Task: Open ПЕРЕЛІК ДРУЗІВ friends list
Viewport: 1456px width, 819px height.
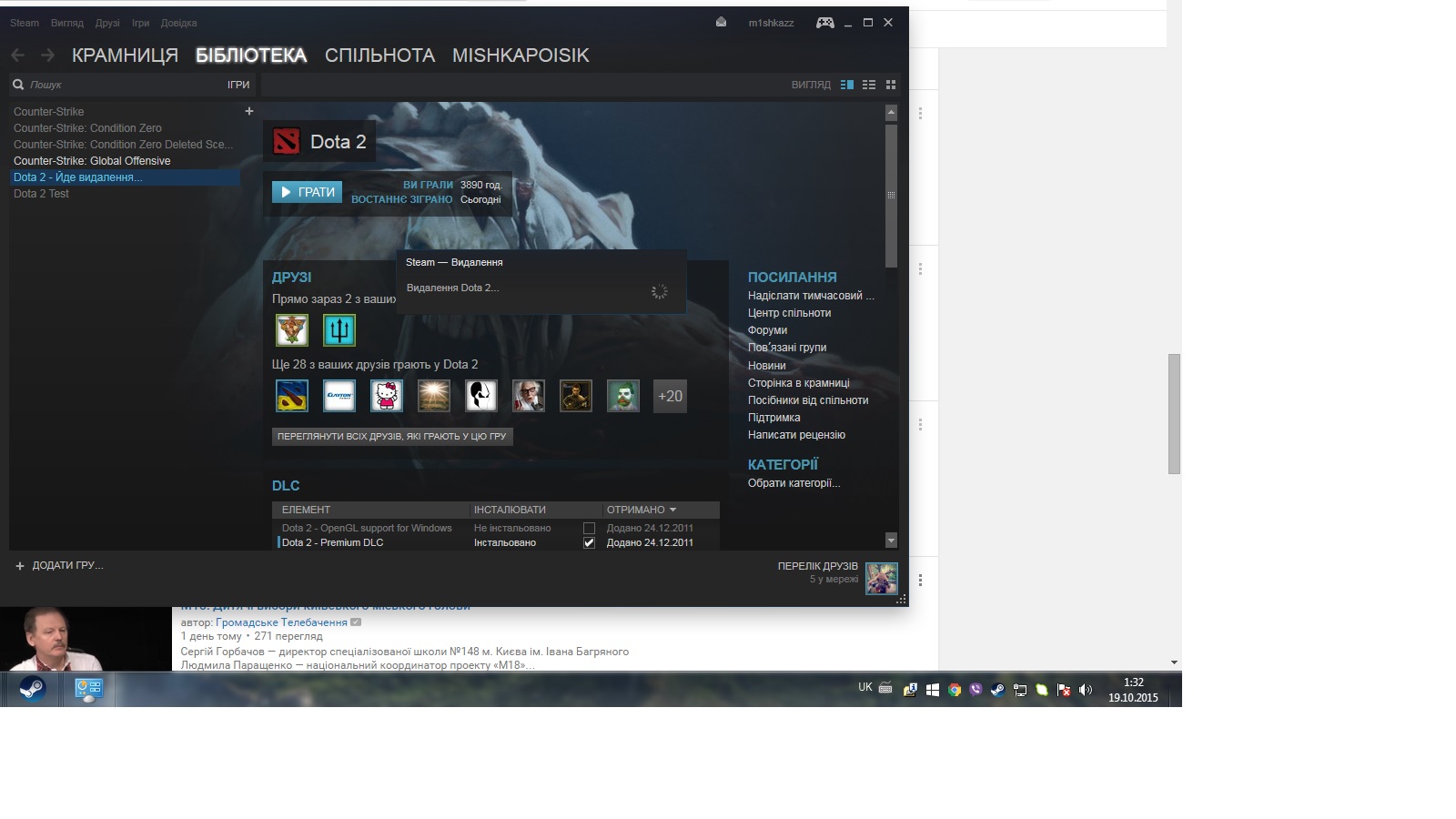Action: pos(817,566)
